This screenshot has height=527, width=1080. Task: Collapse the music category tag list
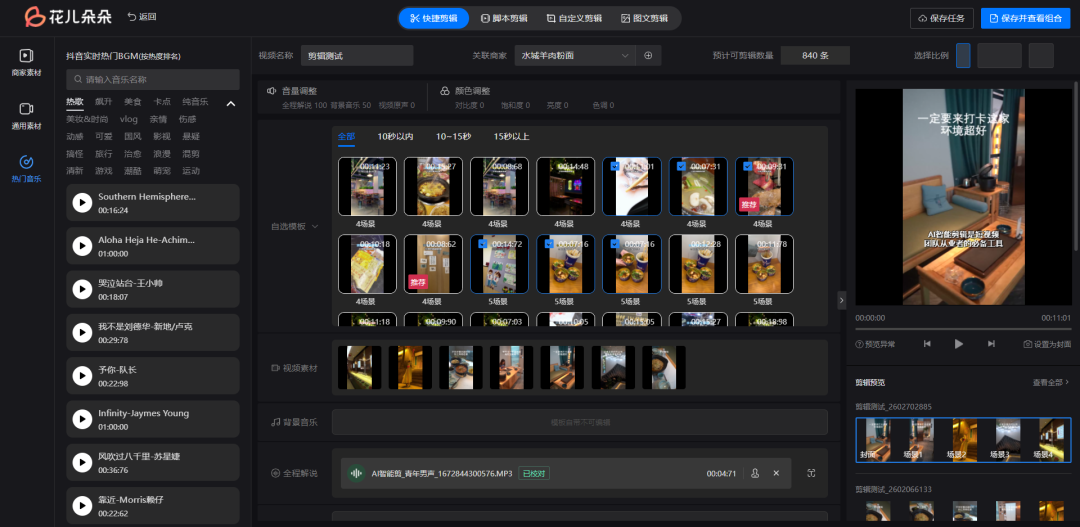coord(231,104)
